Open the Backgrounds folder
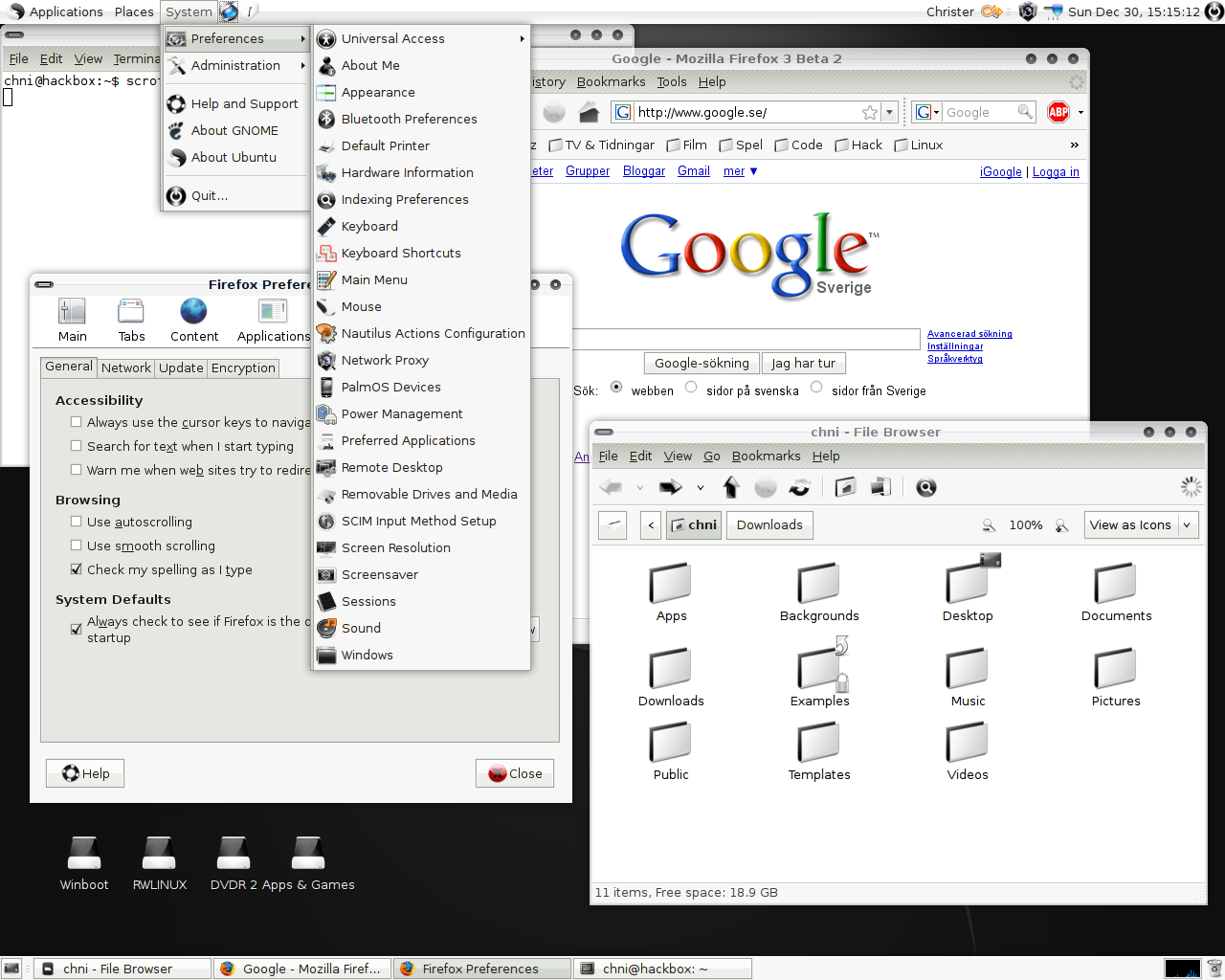 pos(819,593)
